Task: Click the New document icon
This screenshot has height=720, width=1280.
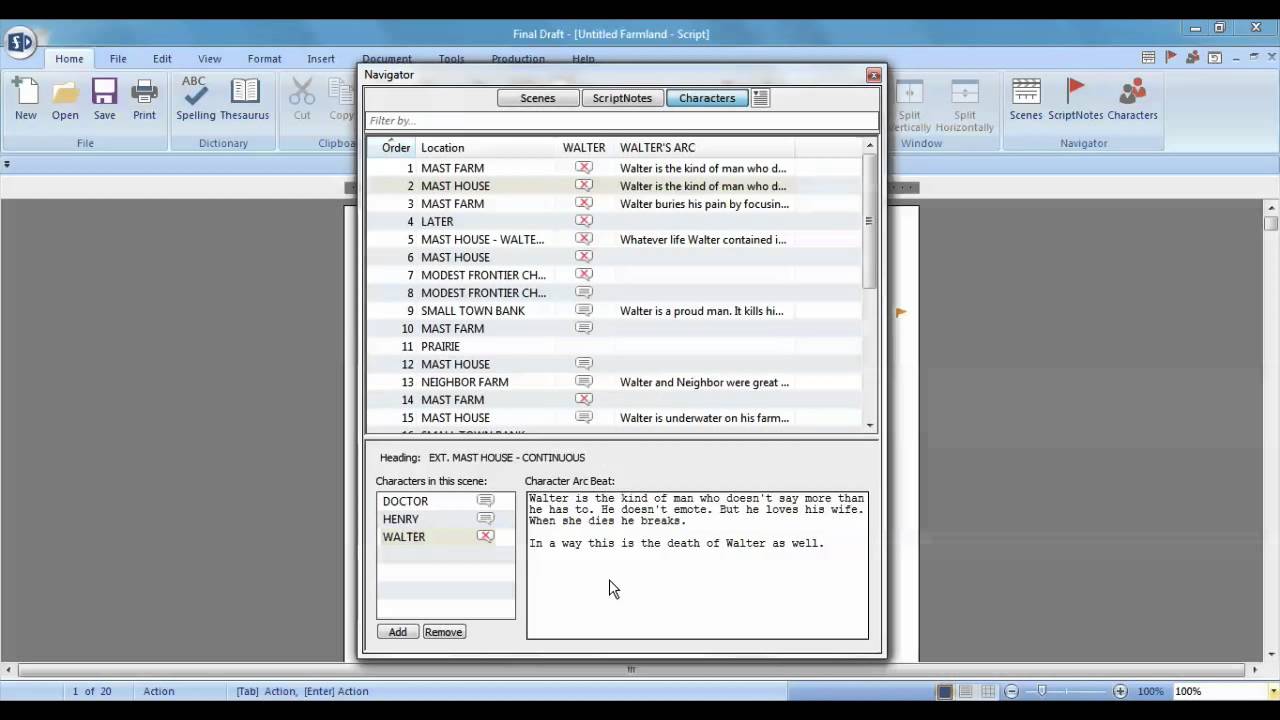Action: point(25,99)
